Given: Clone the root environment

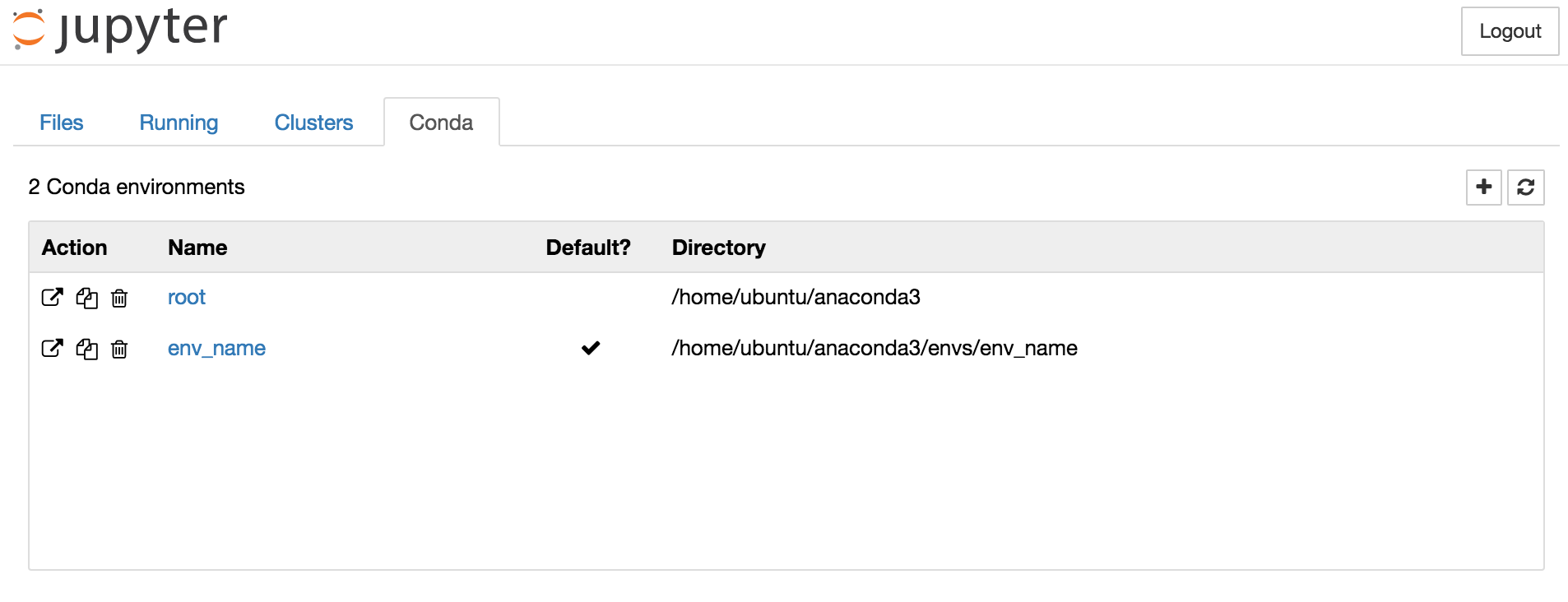Looking at the screenshot, I should 86,298.
